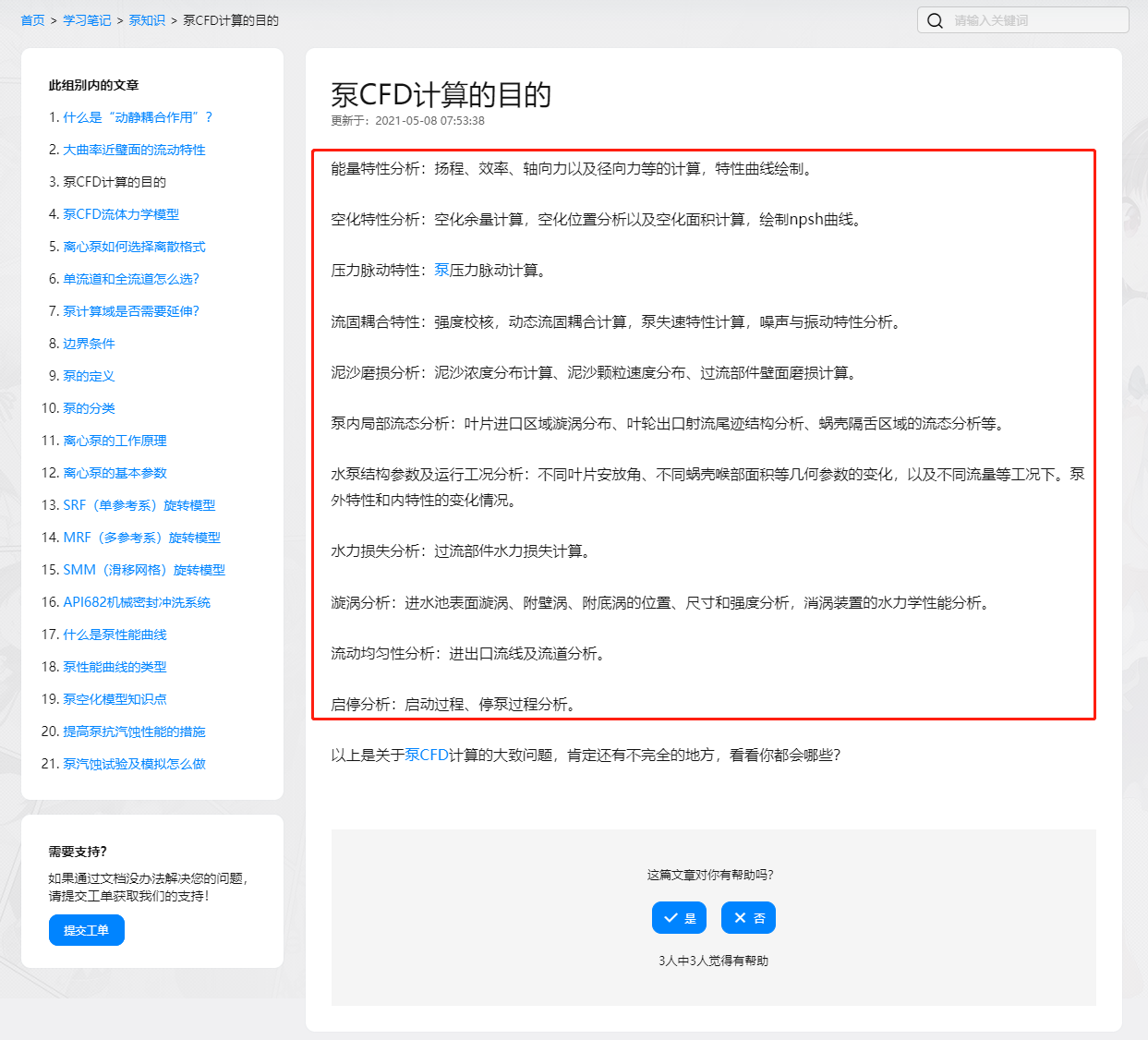Go to 首页 in breadcrumb
1148x1040 pixels.
click(32, 20)
